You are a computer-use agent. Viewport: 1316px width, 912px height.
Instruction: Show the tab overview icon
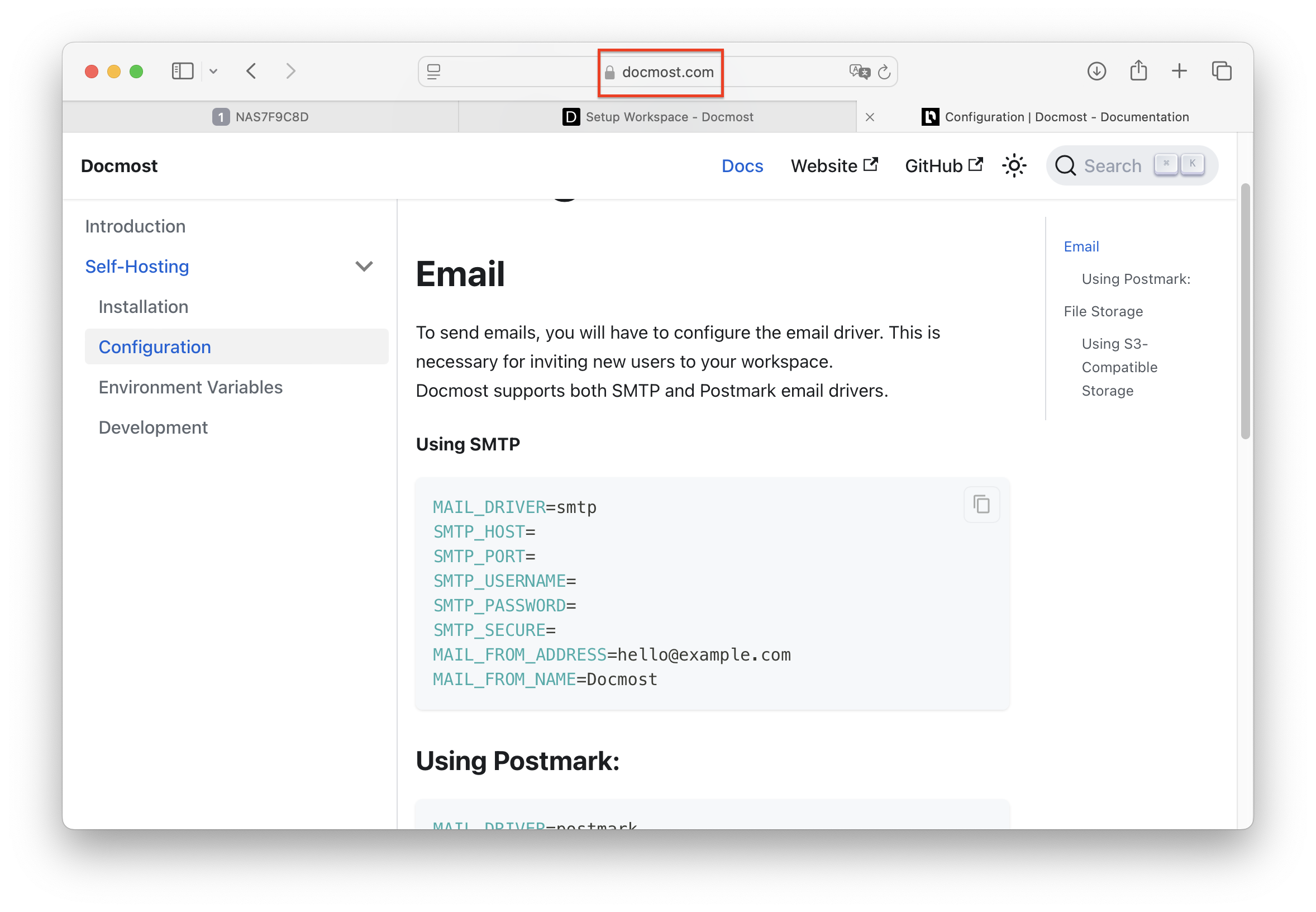click(1222, 72)
